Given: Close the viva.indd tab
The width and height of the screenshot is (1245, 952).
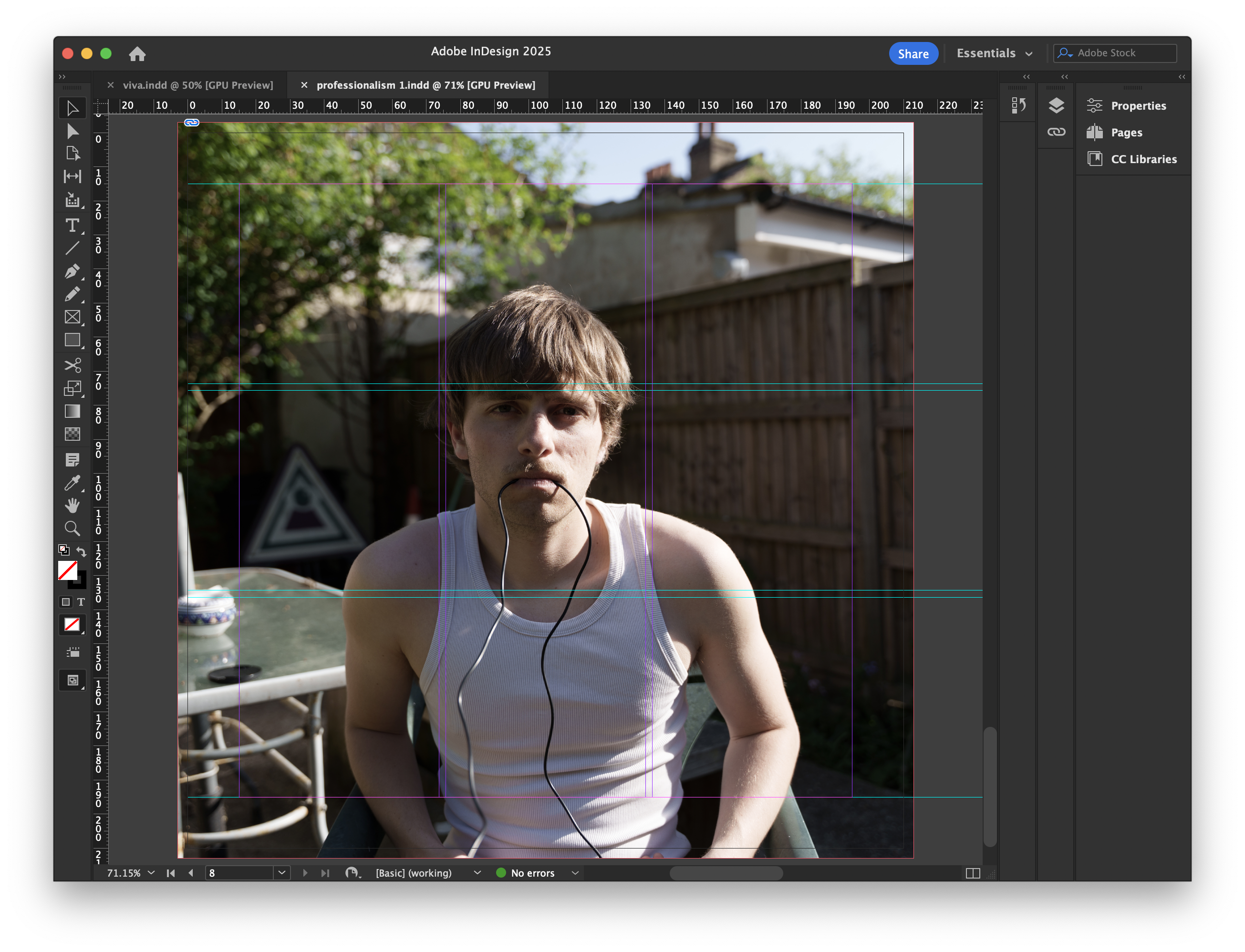Looking at the screenshot, I should pyautogui.click(x=111, y=85).
